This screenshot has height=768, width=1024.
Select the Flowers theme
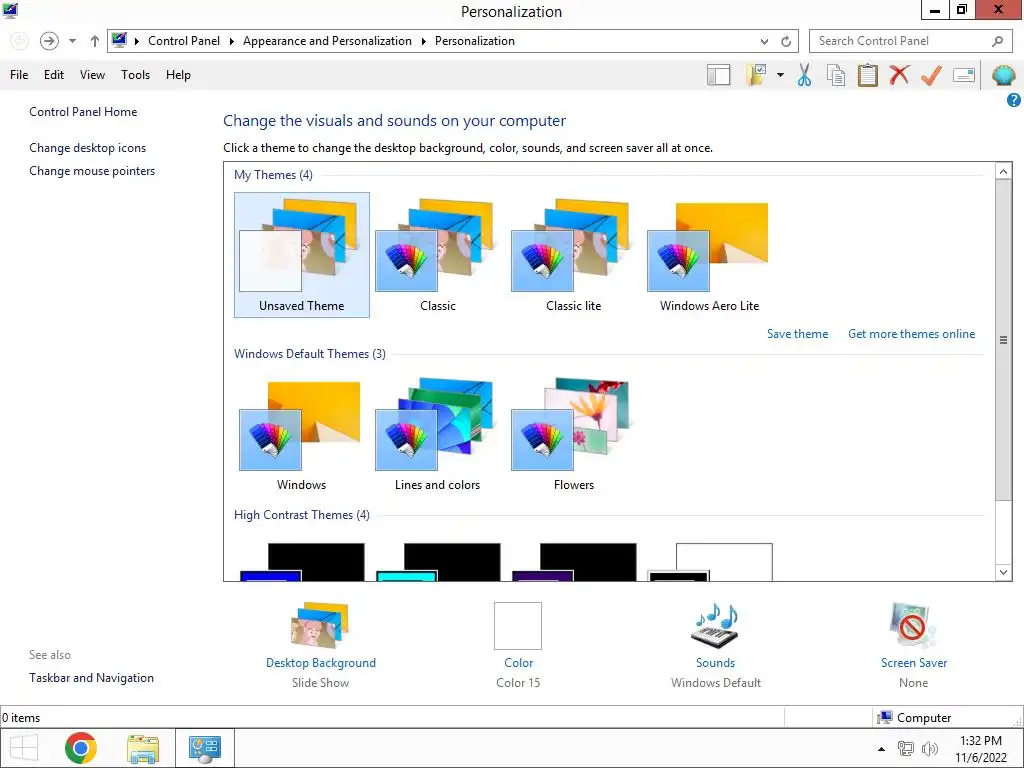(x=573, y=434)
